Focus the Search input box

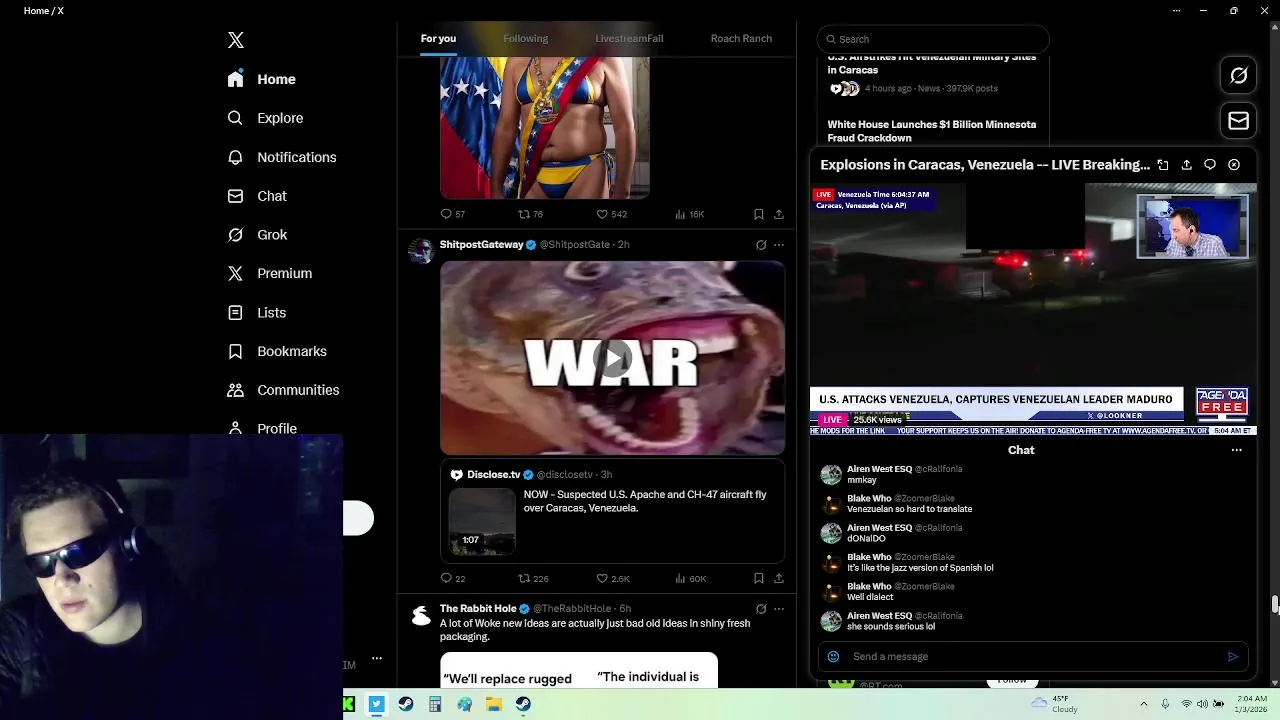tap(933, 39)
